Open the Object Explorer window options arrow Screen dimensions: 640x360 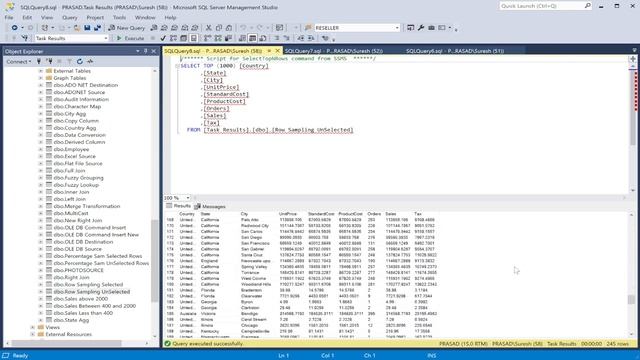[x=138, y=51]
